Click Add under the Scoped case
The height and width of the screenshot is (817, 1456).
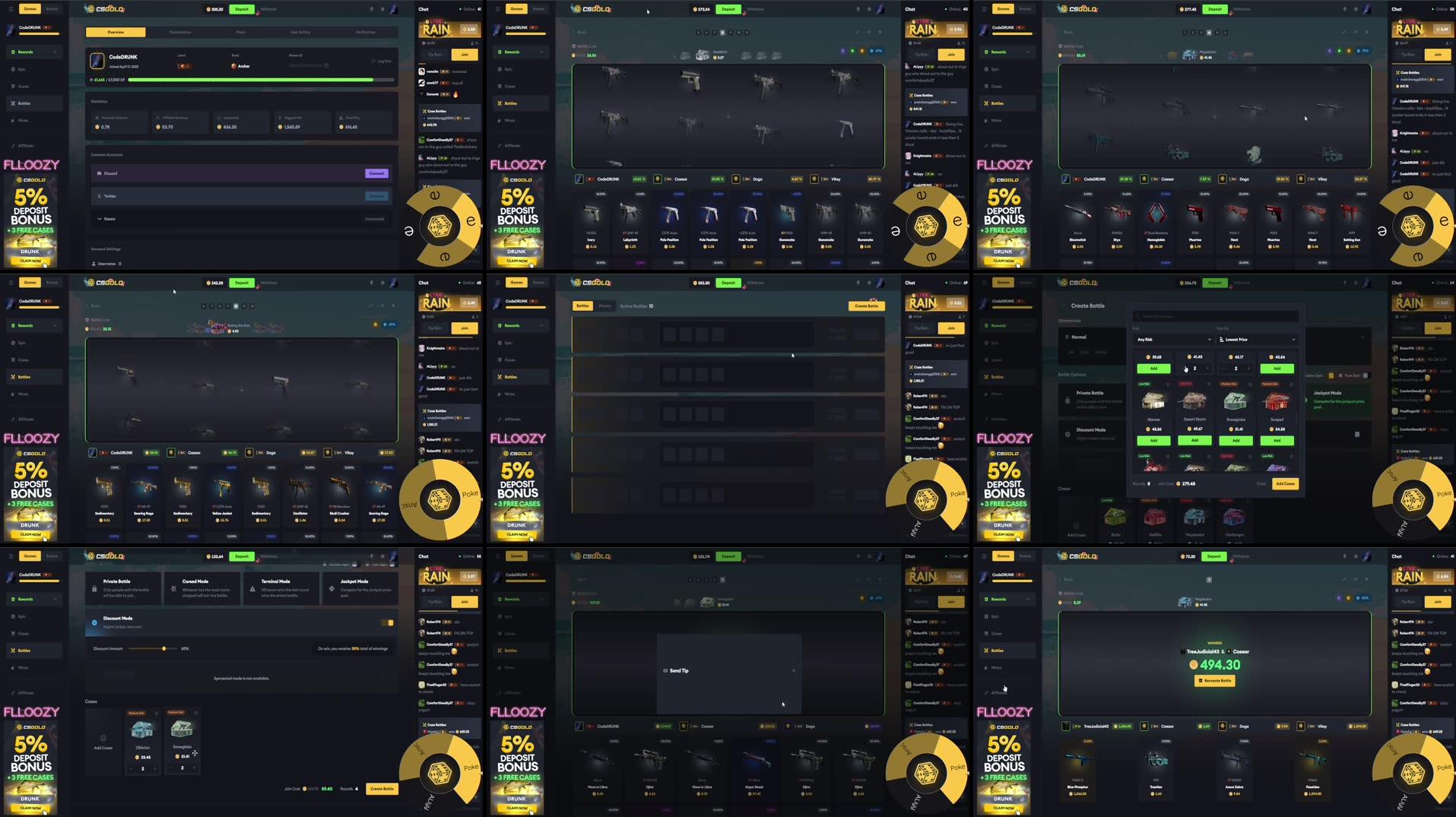click(x=1277, y=441)
